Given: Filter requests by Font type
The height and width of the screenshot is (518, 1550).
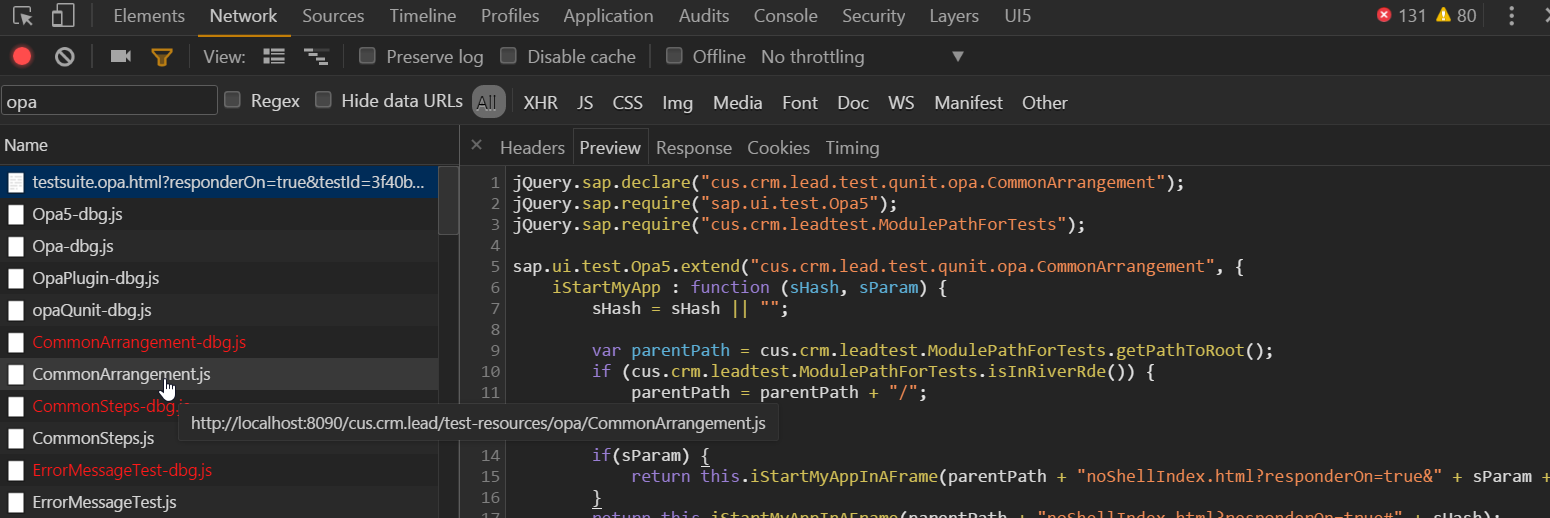Looking at the screenshot, I should point(800,102).
